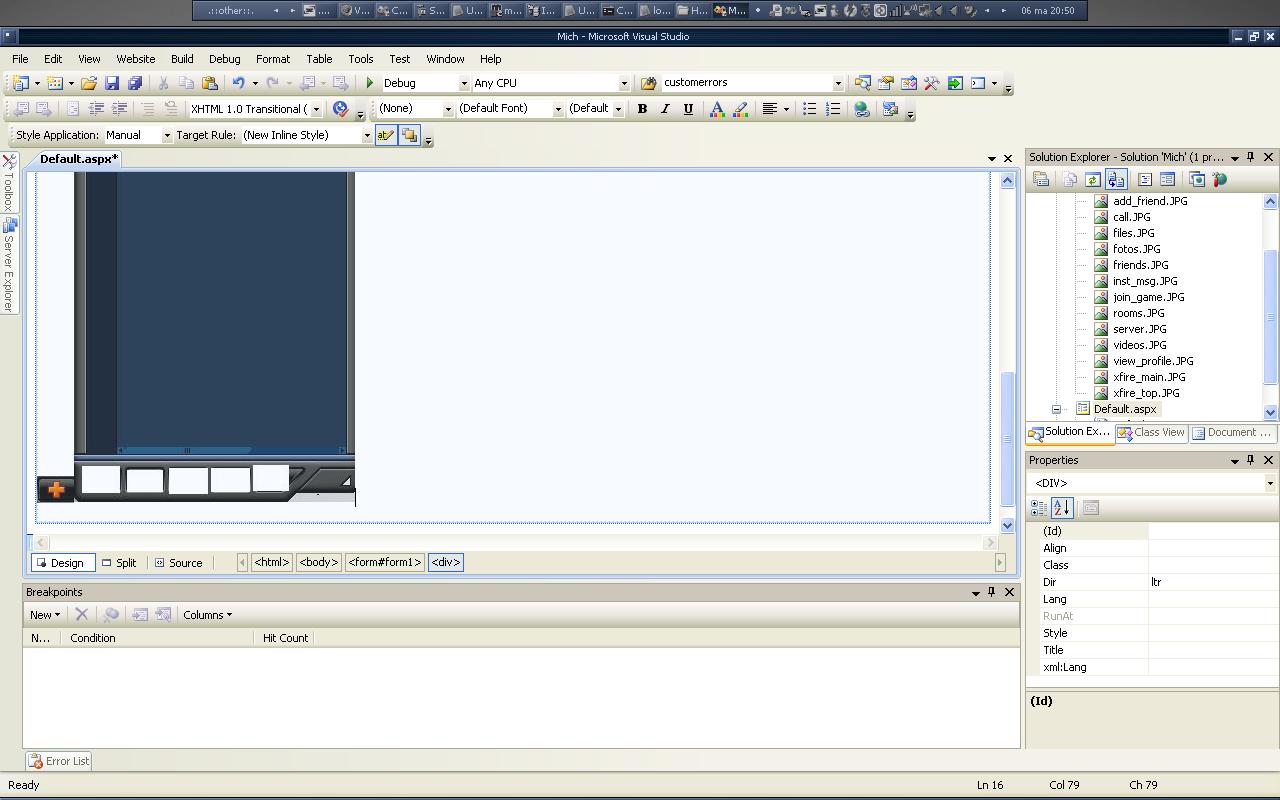Viewport: 1280px width, 800px height.
Task: Open the Target Rule dropdown
Action: tap(366, 135)
